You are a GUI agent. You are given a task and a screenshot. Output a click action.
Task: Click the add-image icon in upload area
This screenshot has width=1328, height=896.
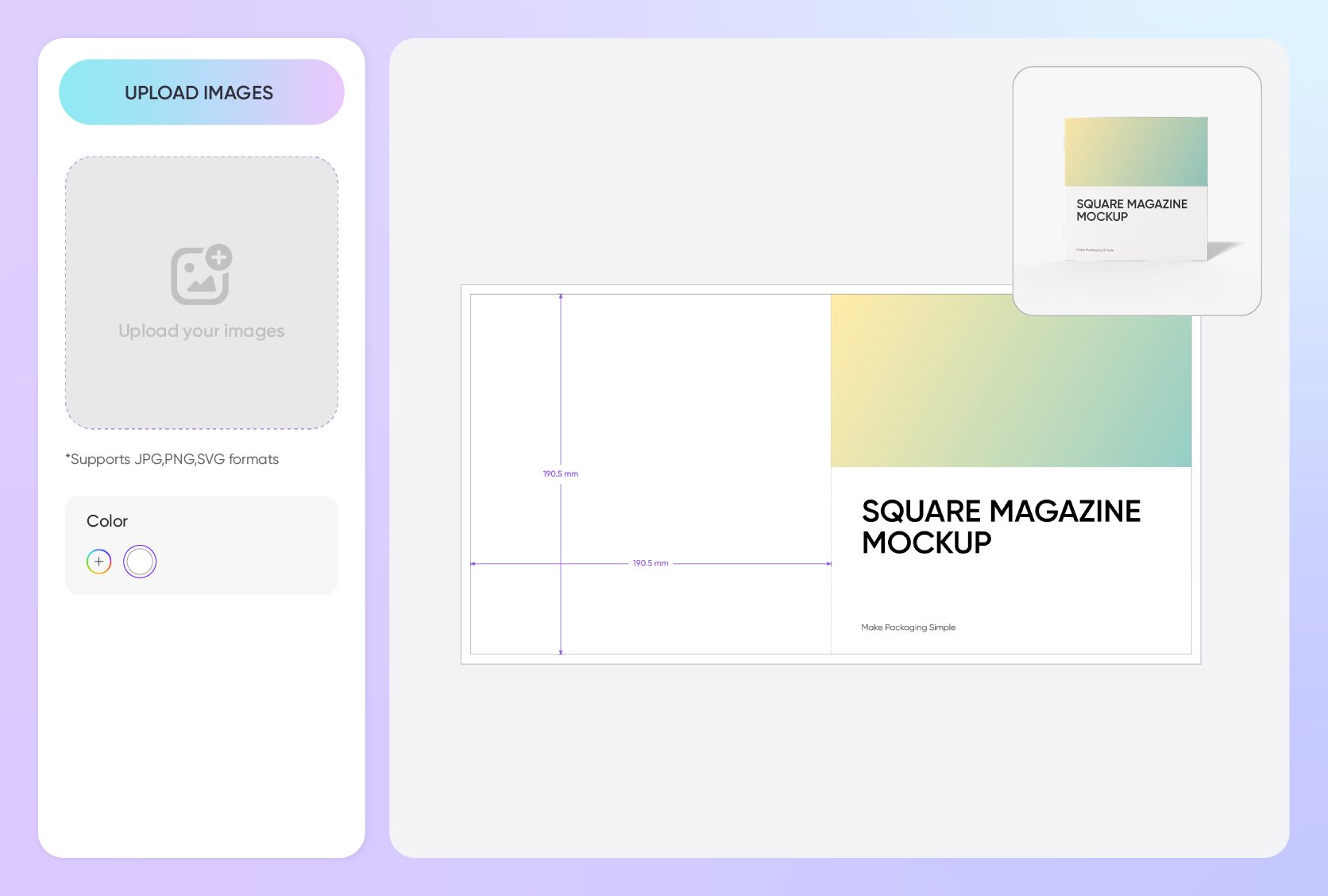coord(201,275)
